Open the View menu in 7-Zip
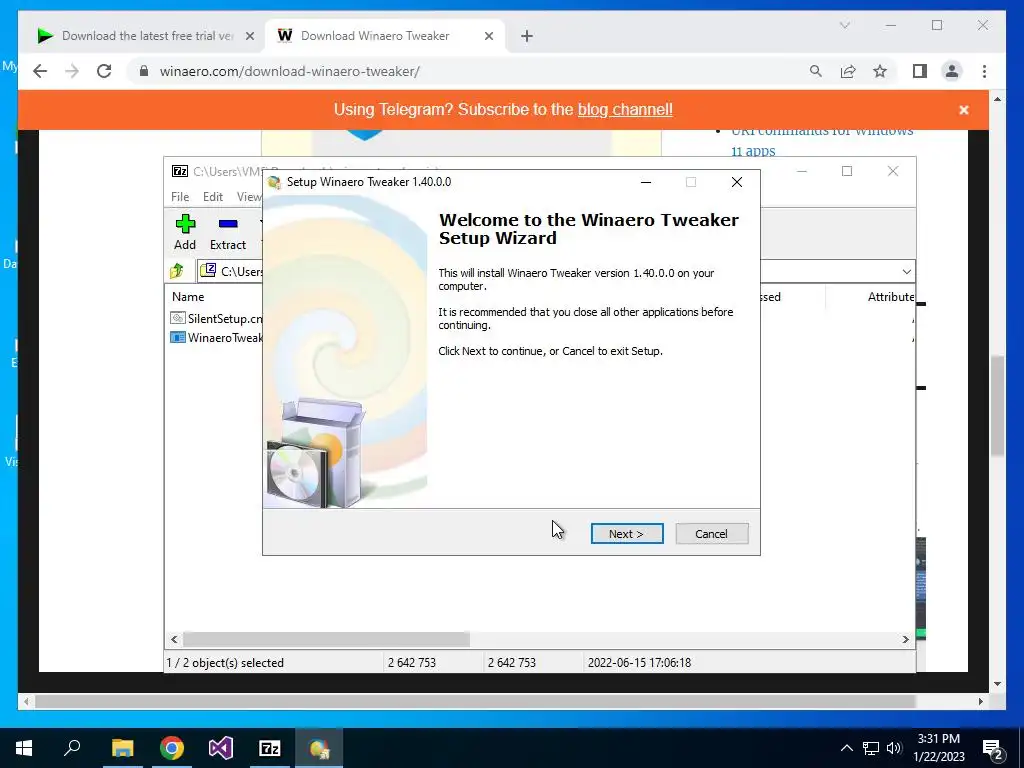The image size is (1024, 768). pos(249,197)
